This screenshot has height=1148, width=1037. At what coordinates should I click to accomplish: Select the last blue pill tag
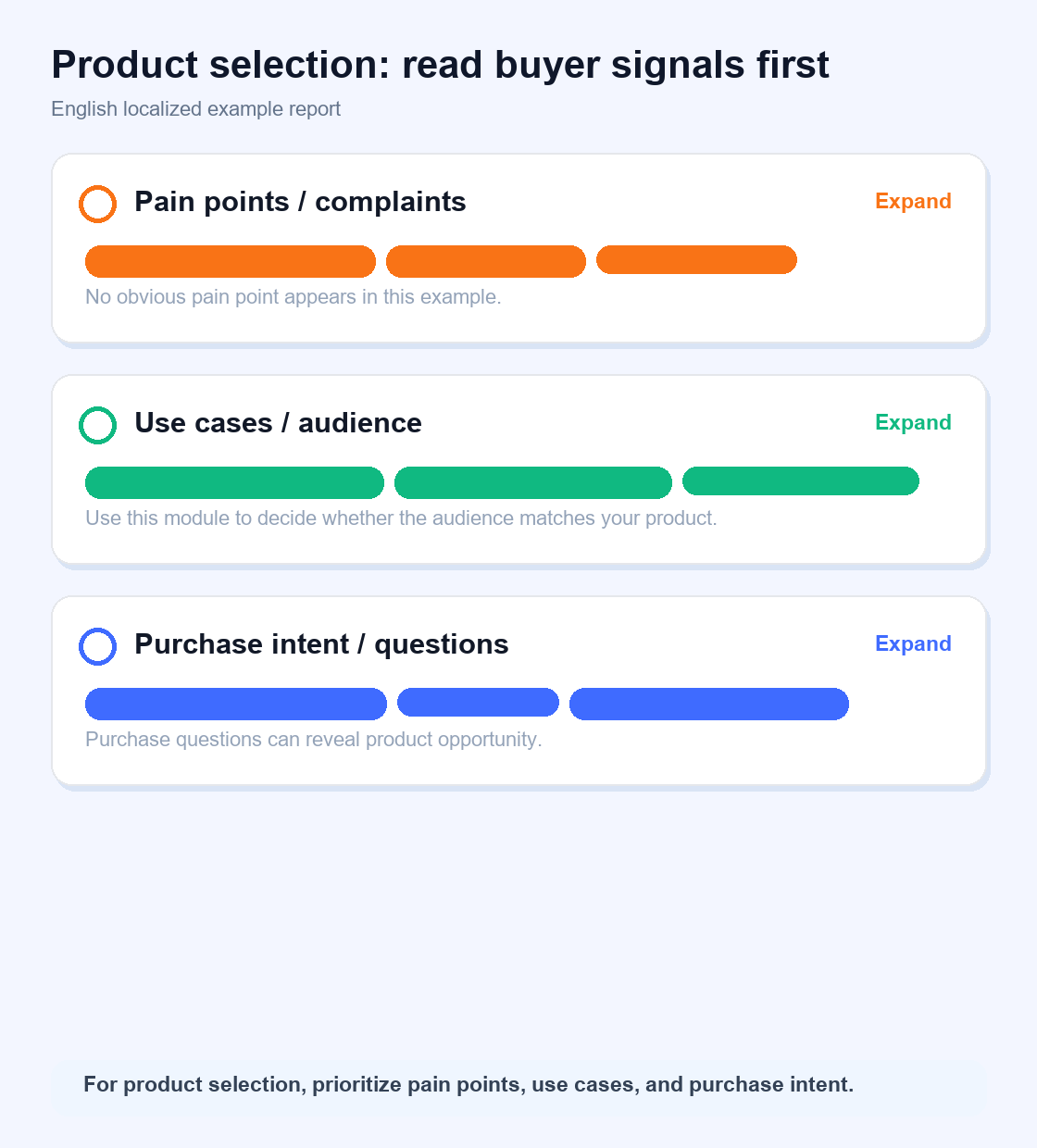(709, 704)
